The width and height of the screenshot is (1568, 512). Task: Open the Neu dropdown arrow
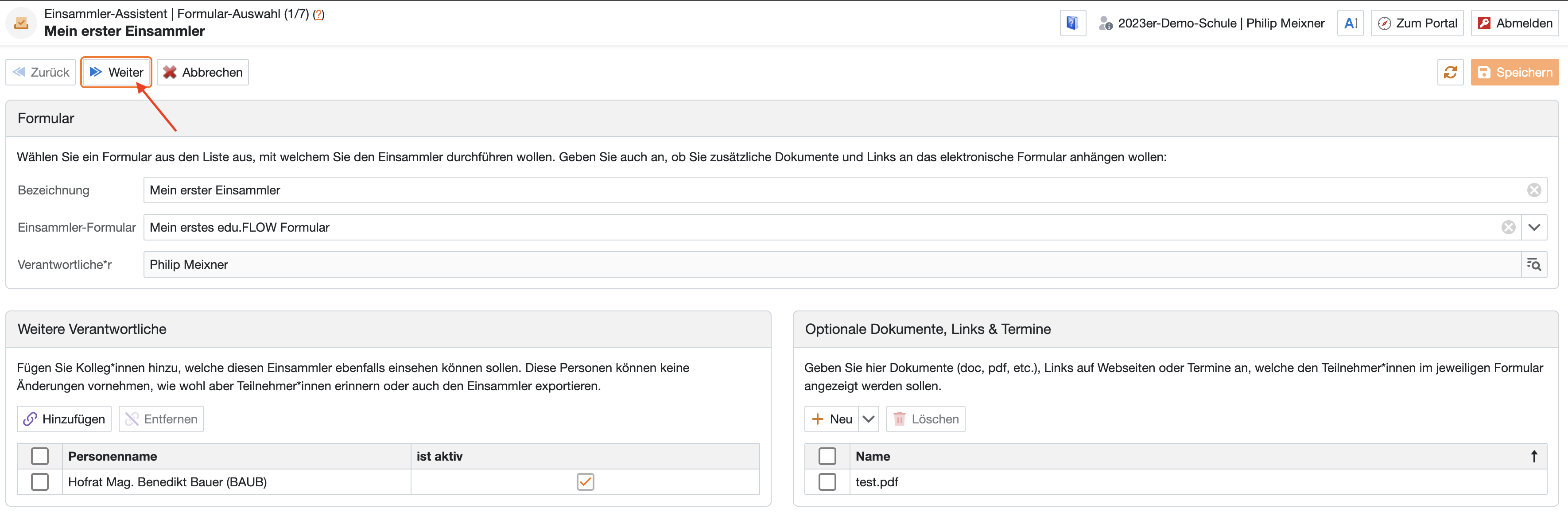pyautogui.click(x=869, y=419)
